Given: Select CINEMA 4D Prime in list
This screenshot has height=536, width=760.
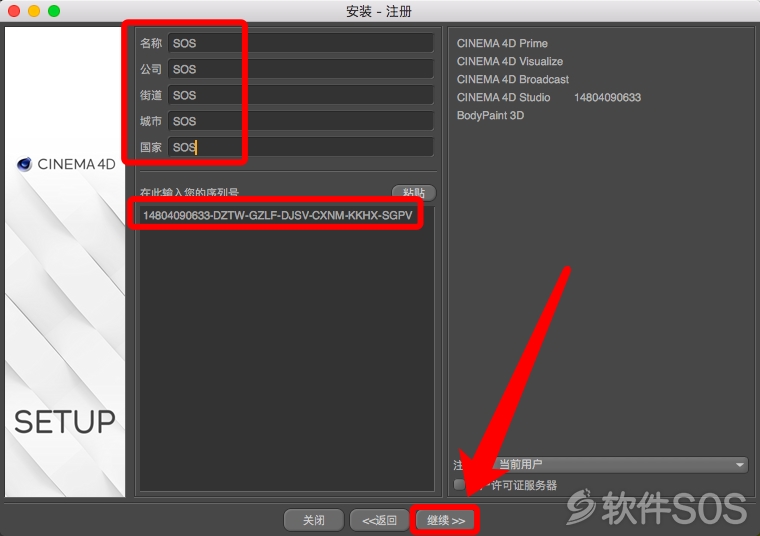Looking at the screenshot, I should pyautogui.click(x=502, y=44).
